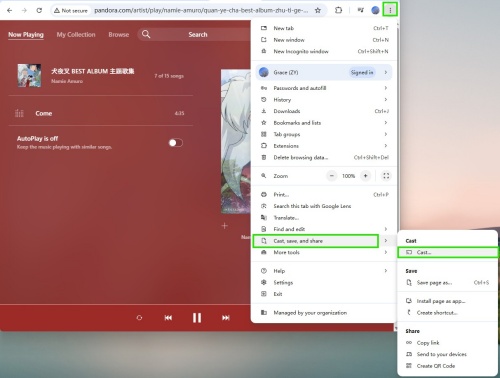Image resolution: width=500 pixels, height=378 pixels.
Task: Choose Print from the menu
Action: 324,194
